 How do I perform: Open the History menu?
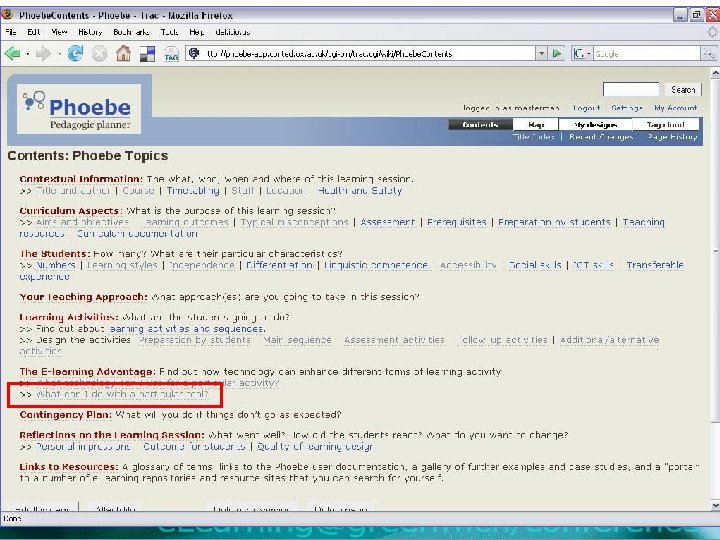coord(90,32)
